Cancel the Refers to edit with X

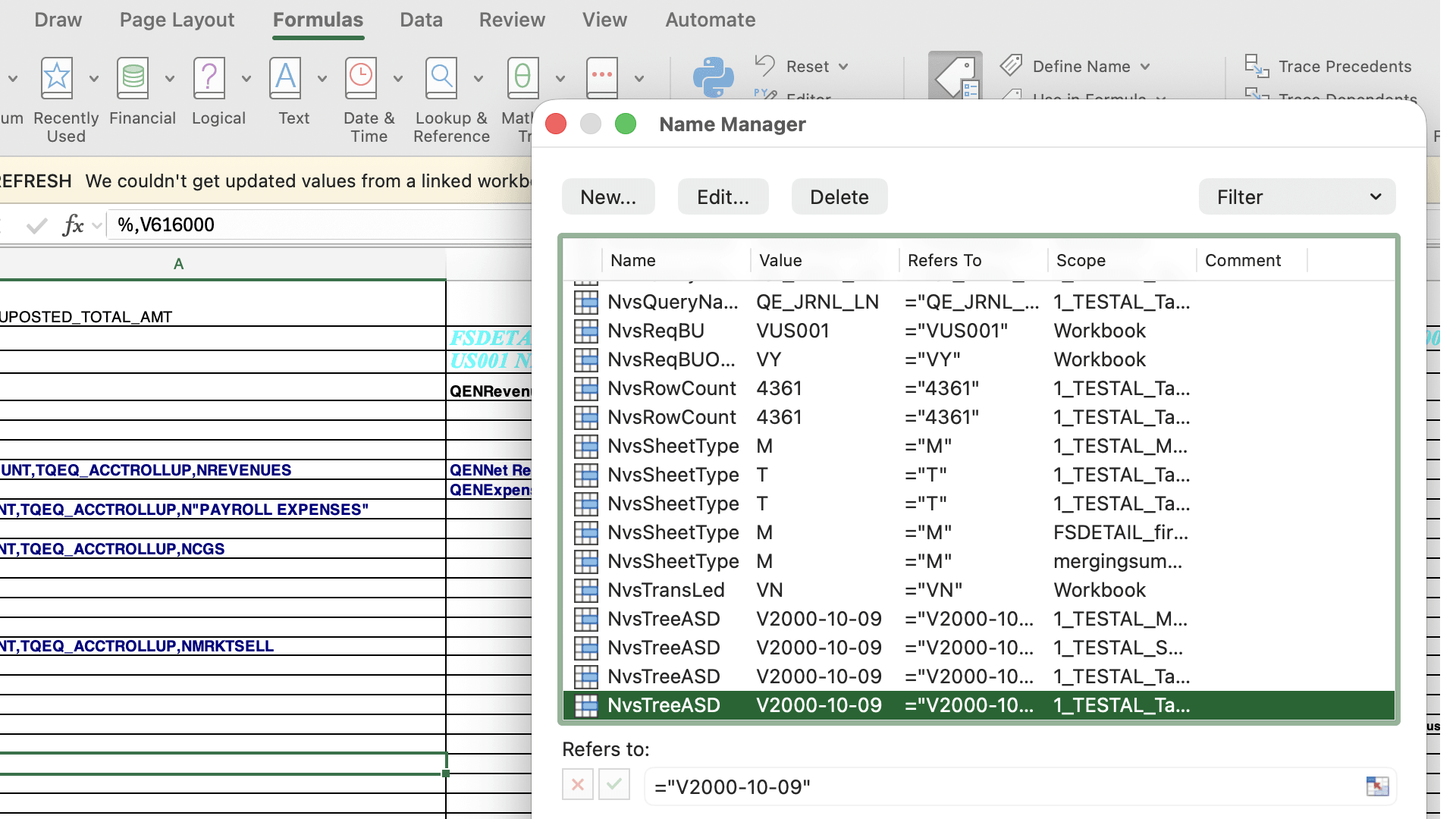click(578, 784)
